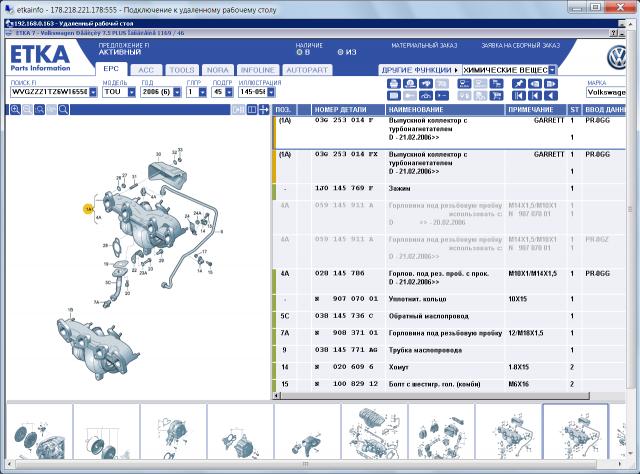Click the plain left triangle back icon
This screenshot has height=474, width=640.
(x=551, y=96)
